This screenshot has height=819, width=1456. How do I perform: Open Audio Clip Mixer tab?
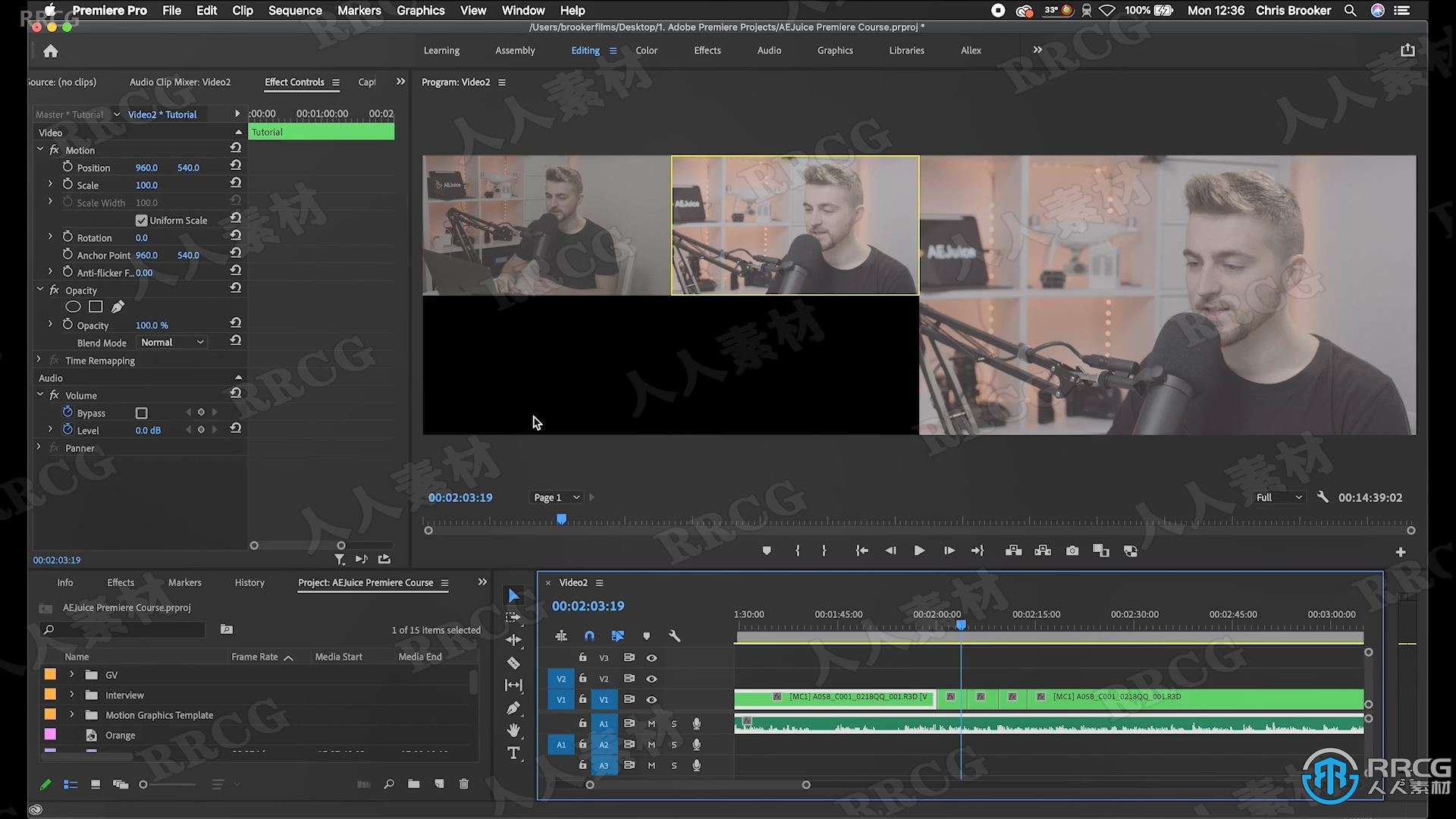coord(180,82)
